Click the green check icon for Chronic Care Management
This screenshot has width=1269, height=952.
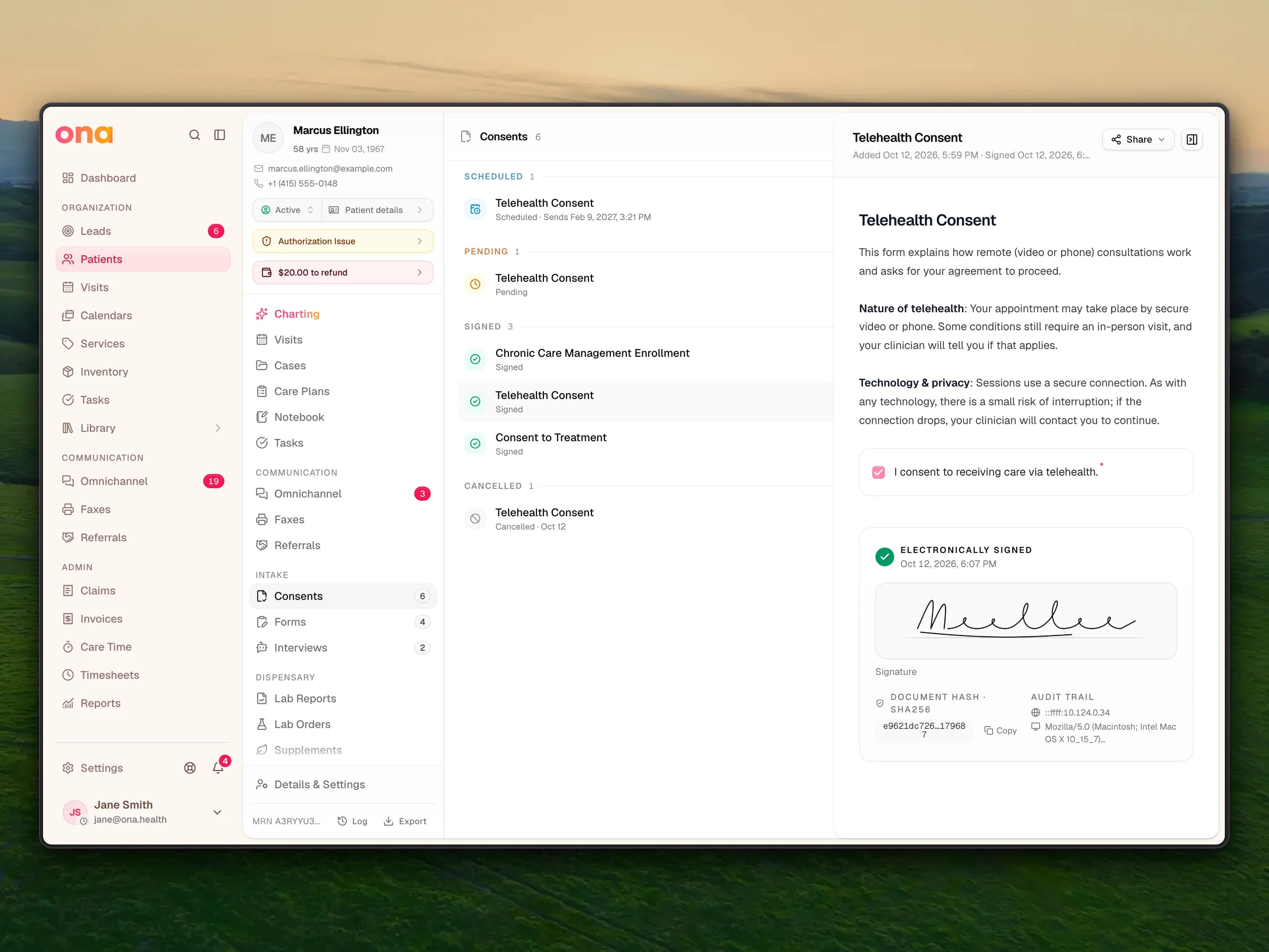(475, 359)
